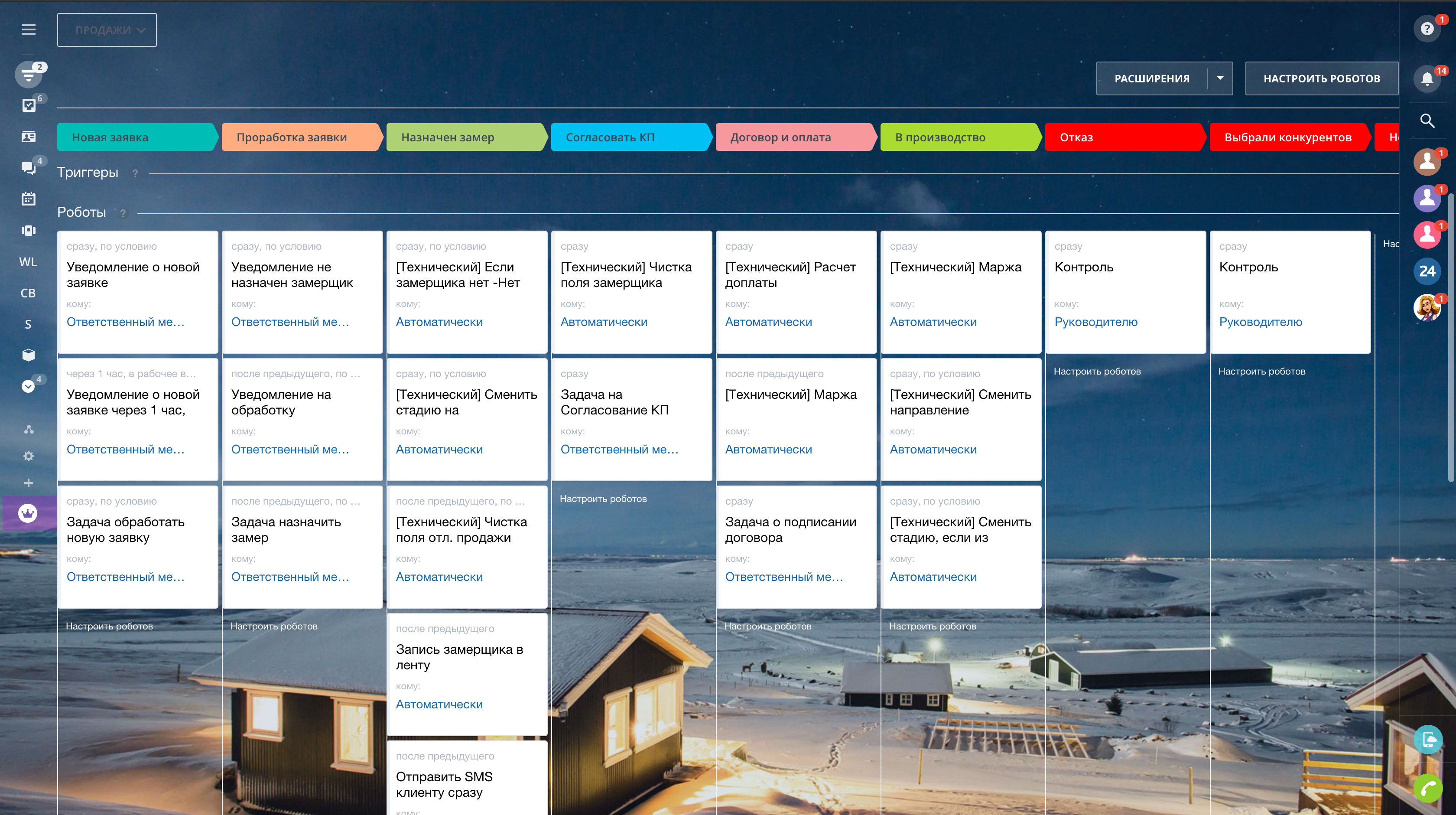This screenshot has width=1456, height=815.
Task: Expand the Расширения dropdown arrow
Action: (x=1220, y=78)
